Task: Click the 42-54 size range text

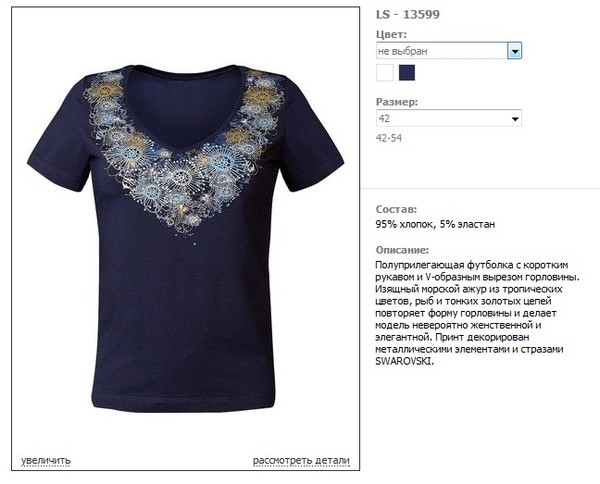Action: click(x=389, y=138)
